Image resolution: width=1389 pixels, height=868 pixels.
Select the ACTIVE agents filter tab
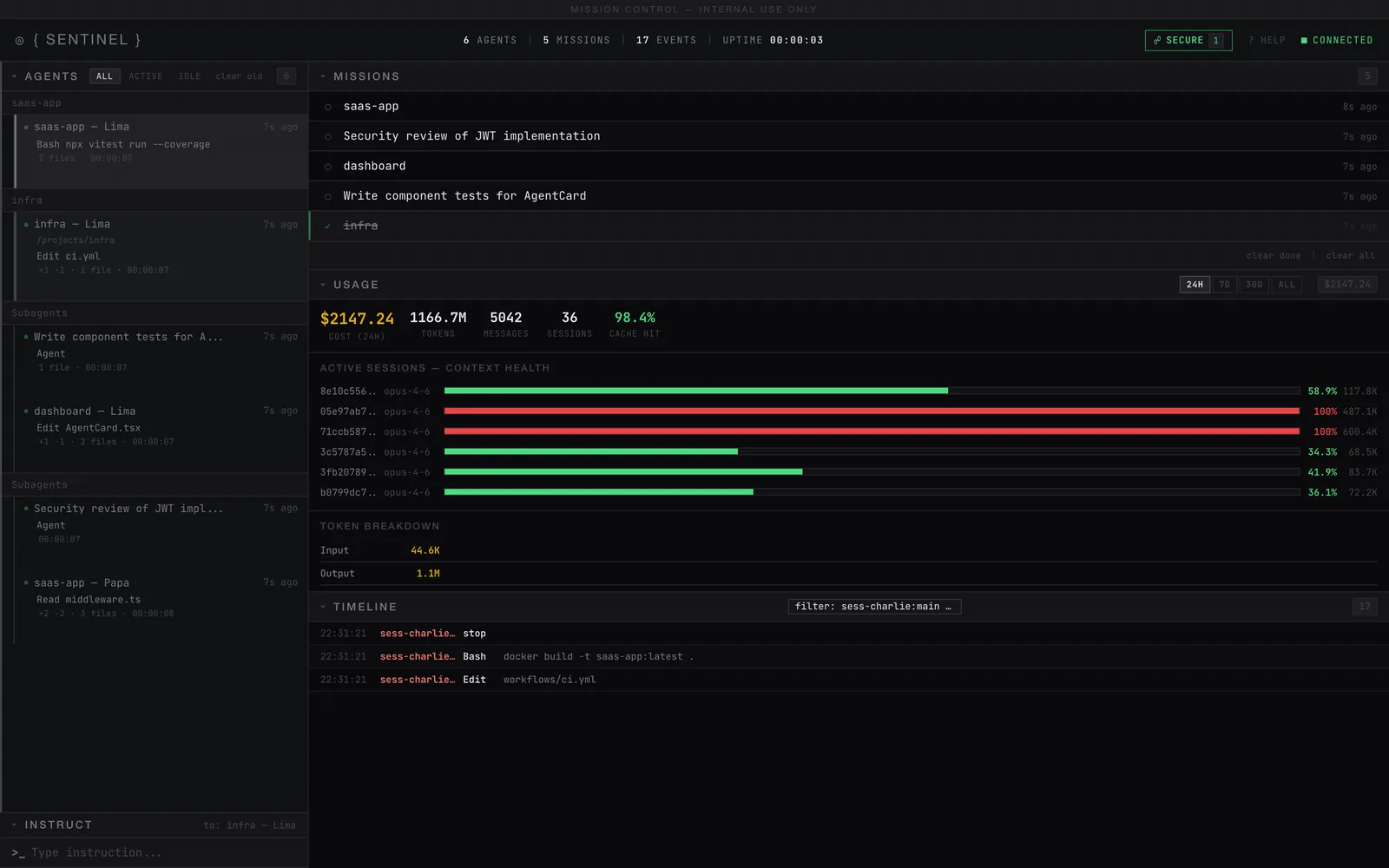(146, 76)
